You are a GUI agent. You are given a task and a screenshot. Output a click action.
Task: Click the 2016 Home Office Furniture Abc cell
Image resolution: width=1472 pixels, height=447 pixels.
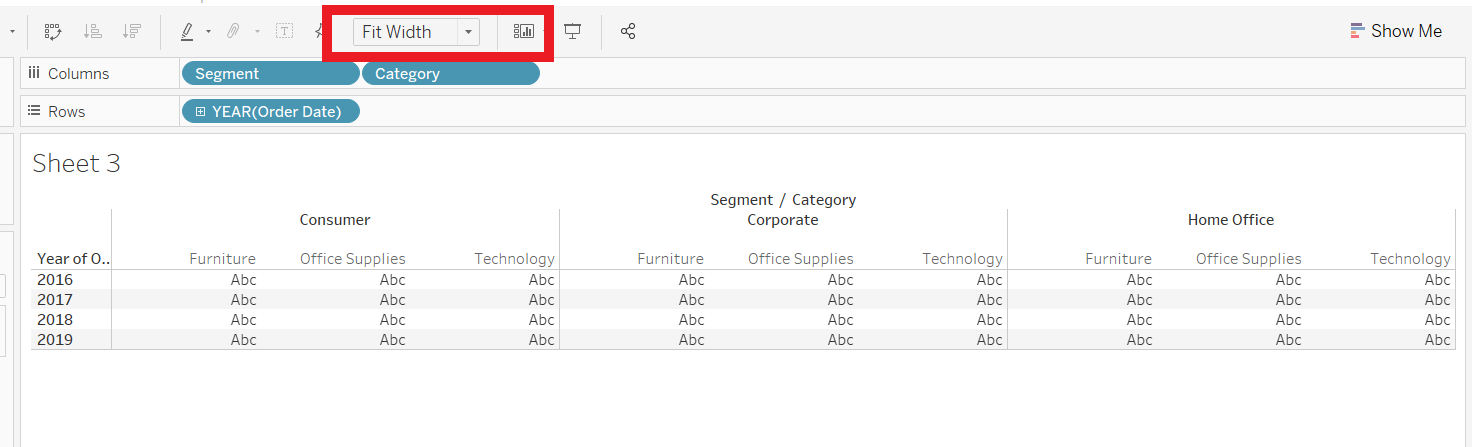point(1139,279)
